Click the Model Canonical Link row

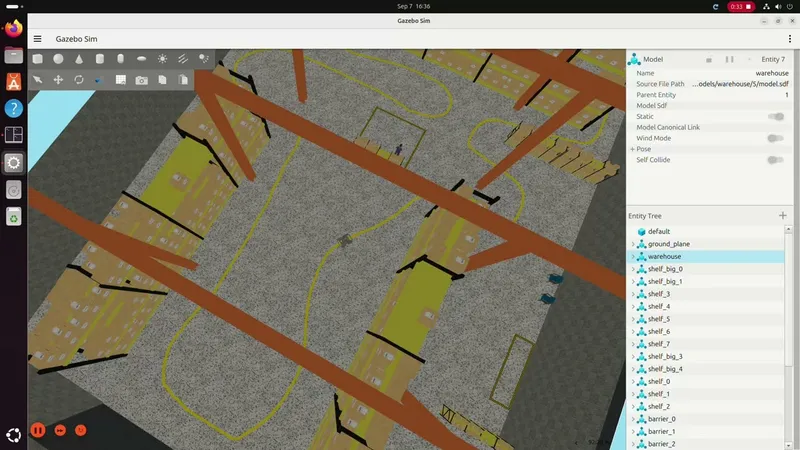pos(710,127)
